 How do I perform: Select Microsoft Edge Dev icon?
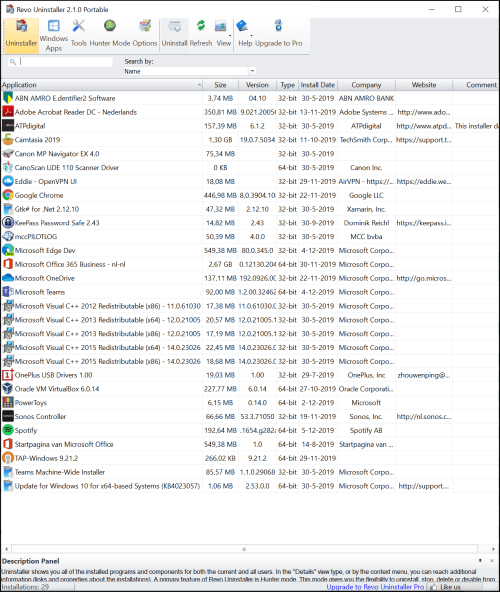tap(8, 250)
